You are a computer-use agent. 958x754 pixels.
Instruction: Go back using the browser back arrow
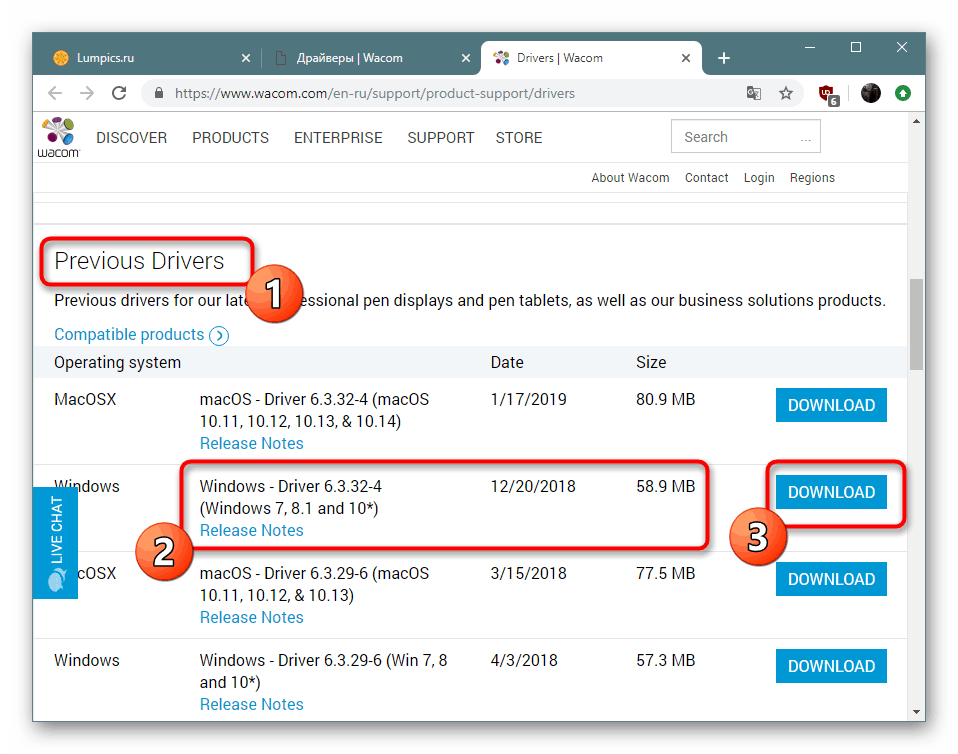tap(55, 93)
